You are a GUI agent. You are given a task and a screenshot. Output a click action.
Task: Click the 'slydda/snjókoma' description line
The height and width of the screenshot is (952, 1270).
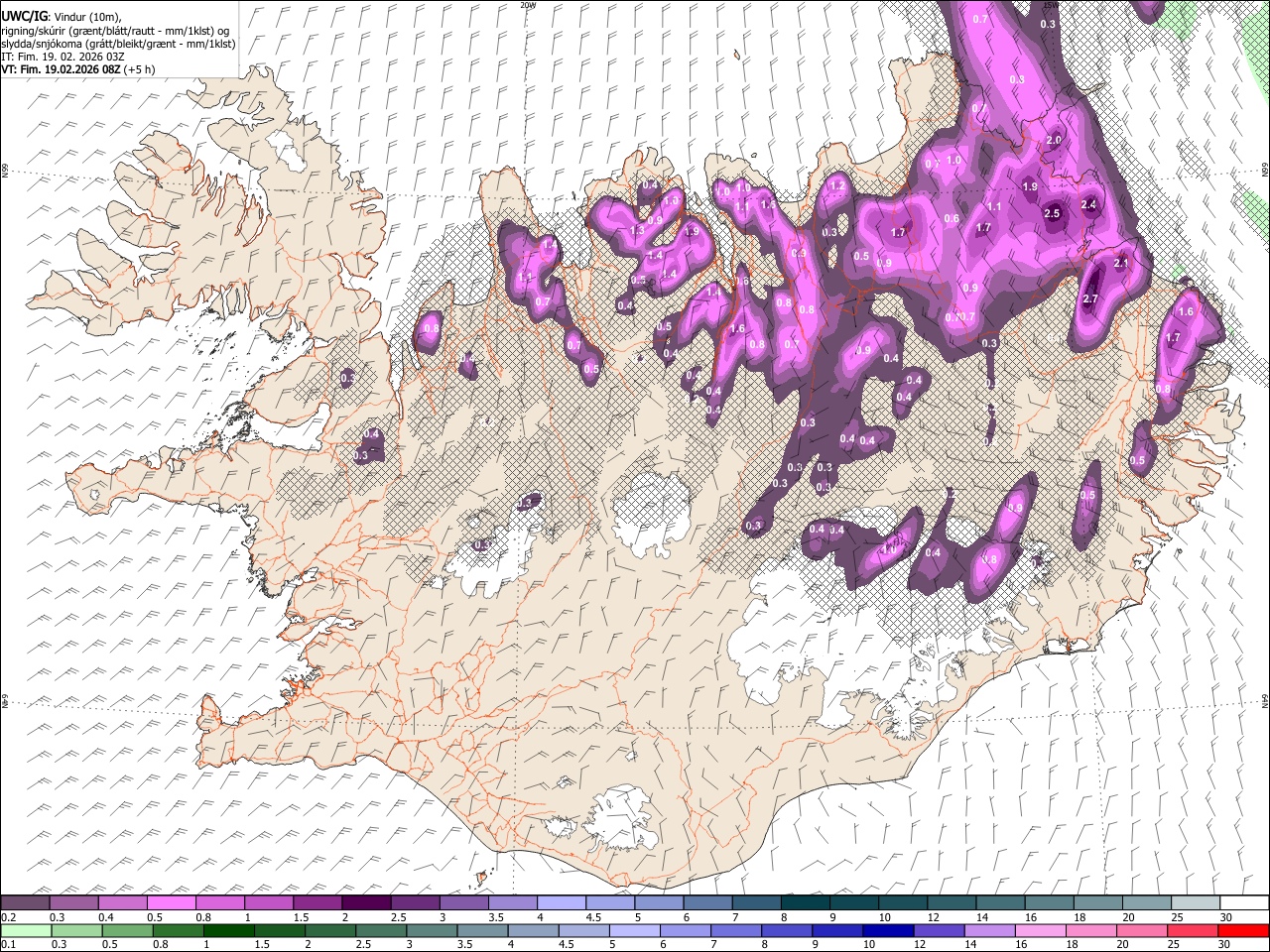pos(118,45)
